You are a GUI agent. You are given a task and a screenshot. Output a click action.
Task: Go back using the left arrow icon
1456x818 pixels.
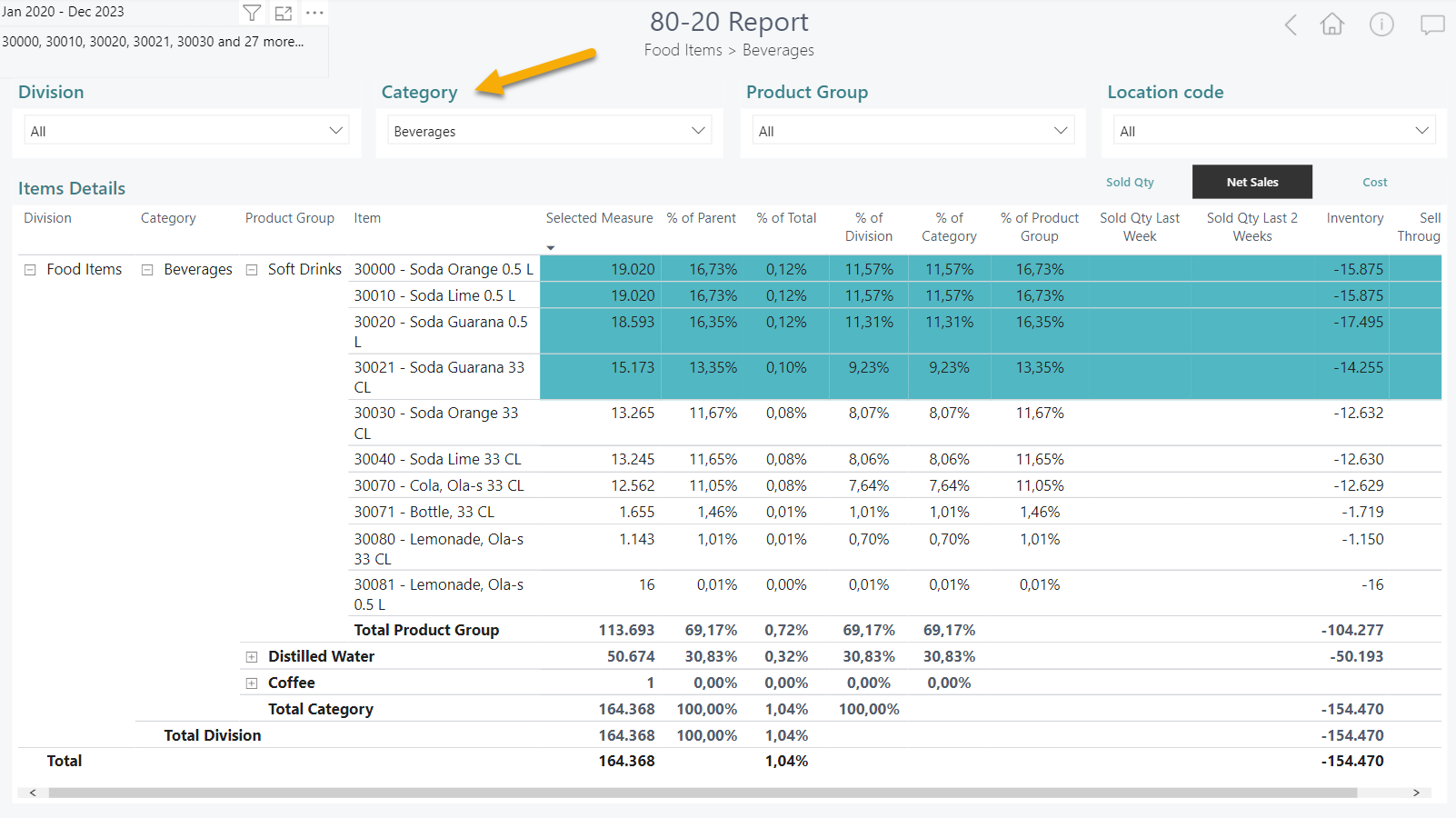(1291, 25)
